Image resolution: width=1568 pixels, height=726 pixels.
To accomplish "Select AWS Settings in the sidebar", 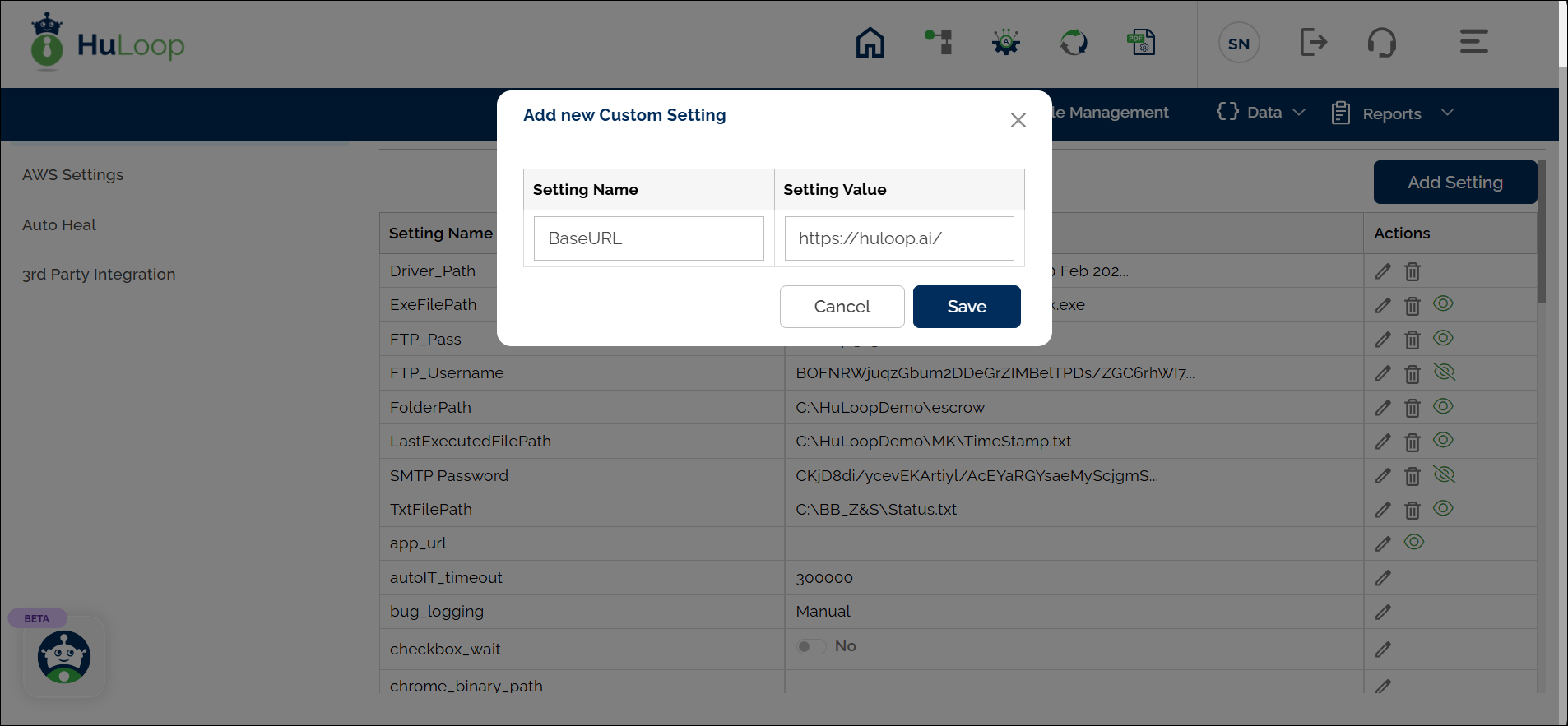I will [x=73, y=175].
